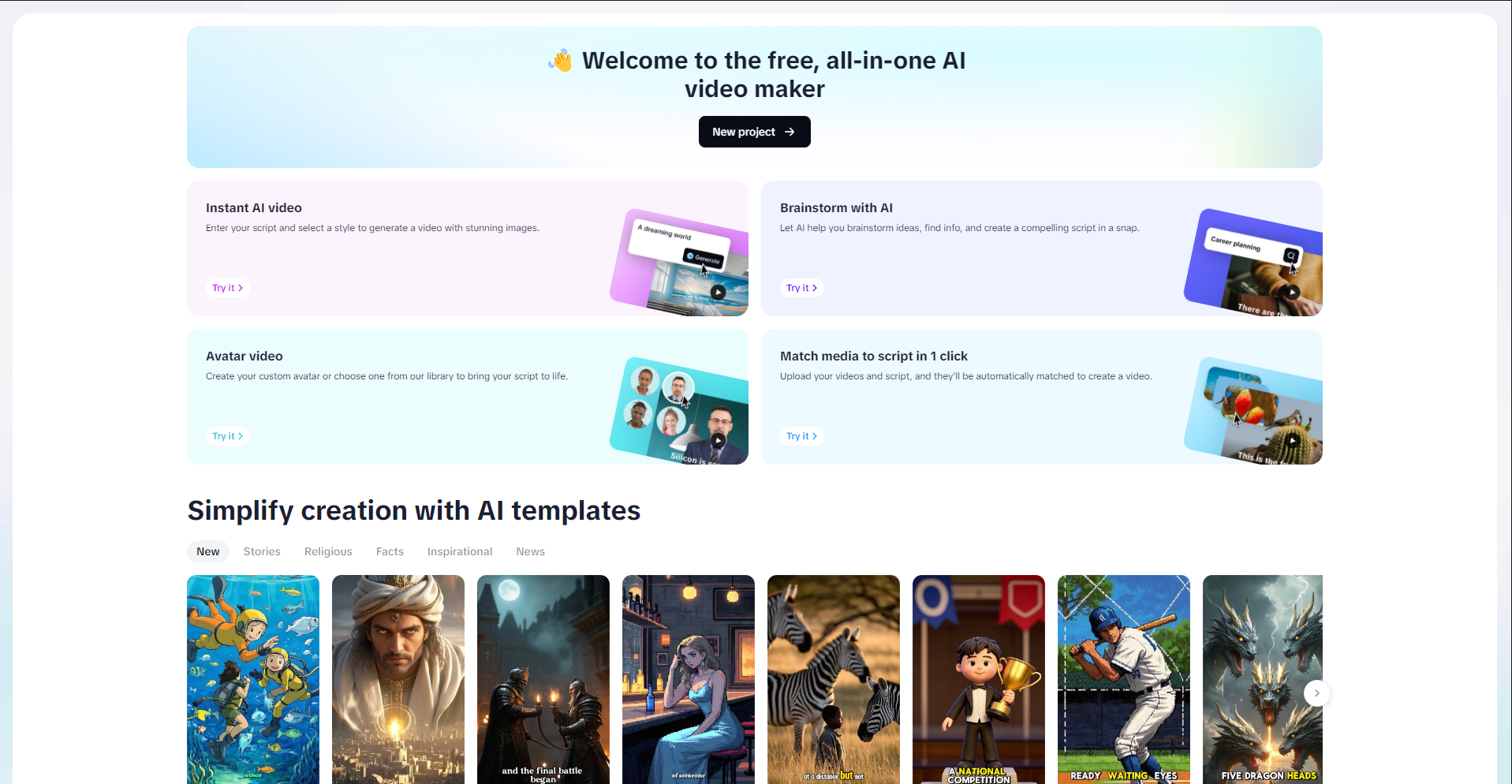Play the Instant AI video preview icon
Image resolution: width=1512 pixels, height=784 pixels.
tap(718, 292)
